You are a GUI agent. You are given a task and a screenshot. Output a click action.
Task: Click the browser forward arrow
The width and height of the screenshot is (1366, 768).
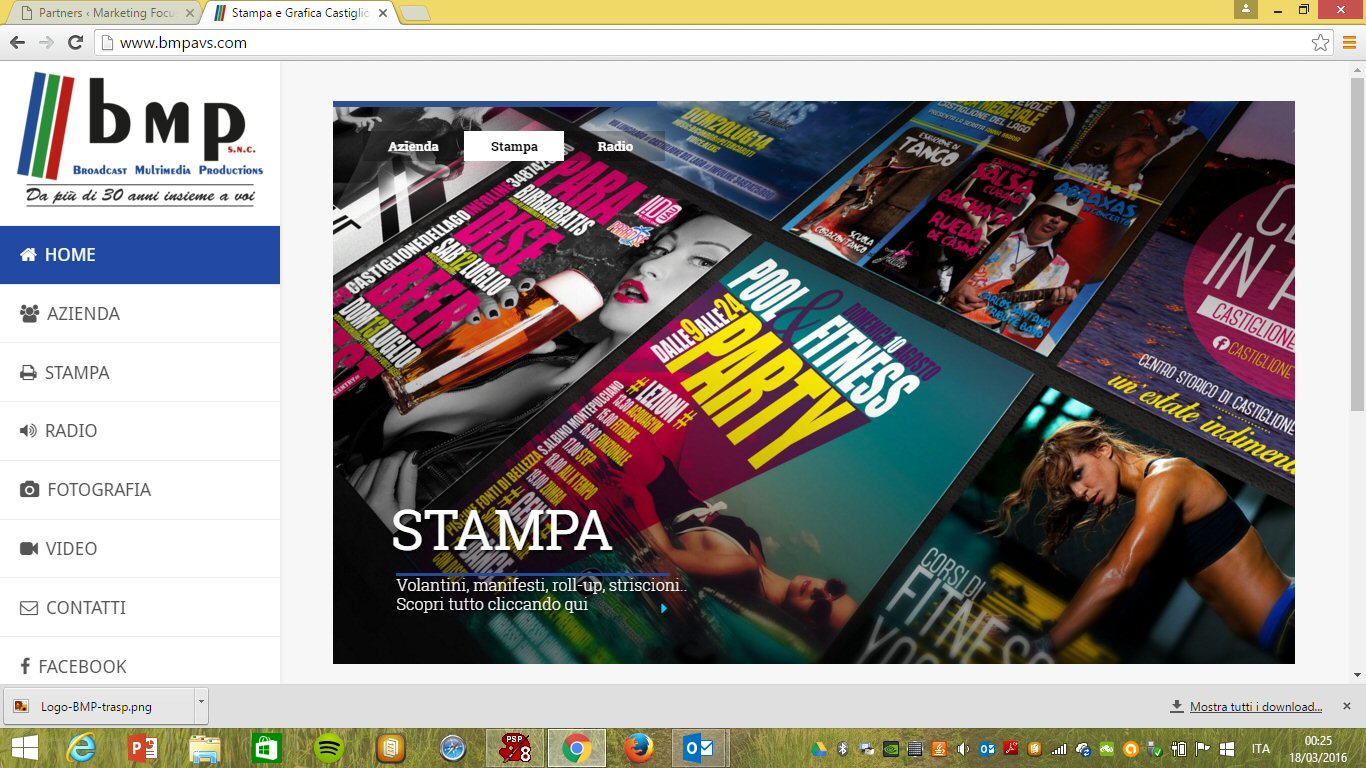[x=46, y=43]
